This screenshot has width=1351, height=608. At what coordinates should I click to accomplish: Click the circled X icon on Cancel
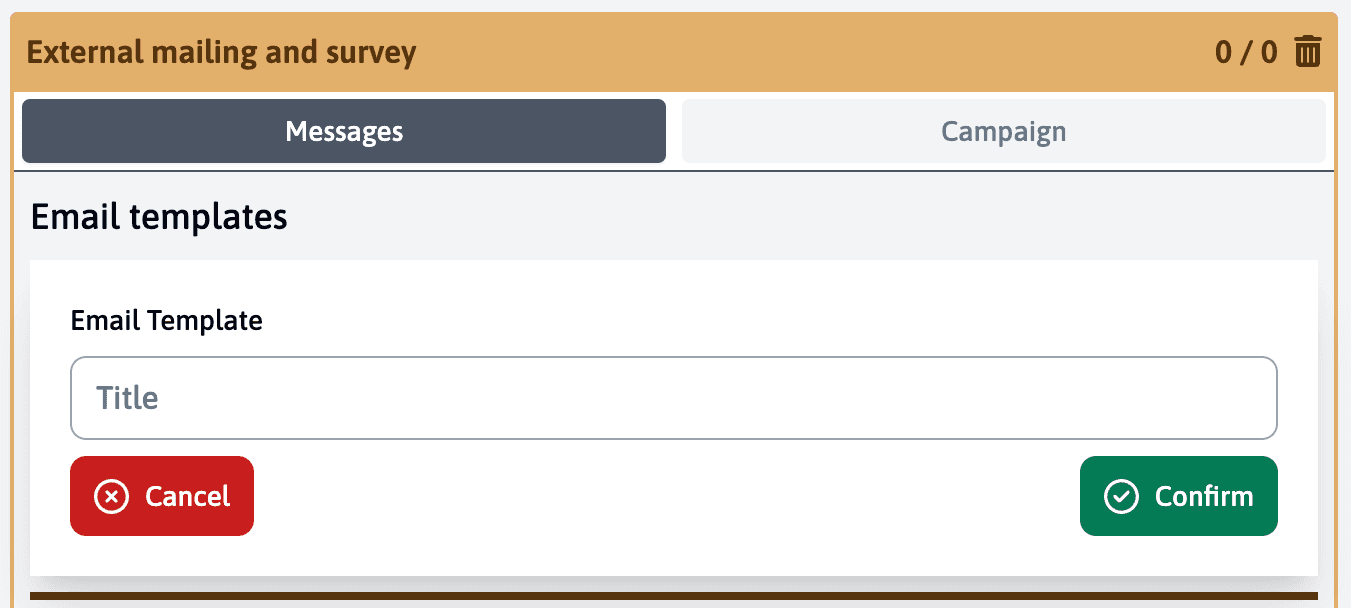pyautogui.click(x=111, y=496)
